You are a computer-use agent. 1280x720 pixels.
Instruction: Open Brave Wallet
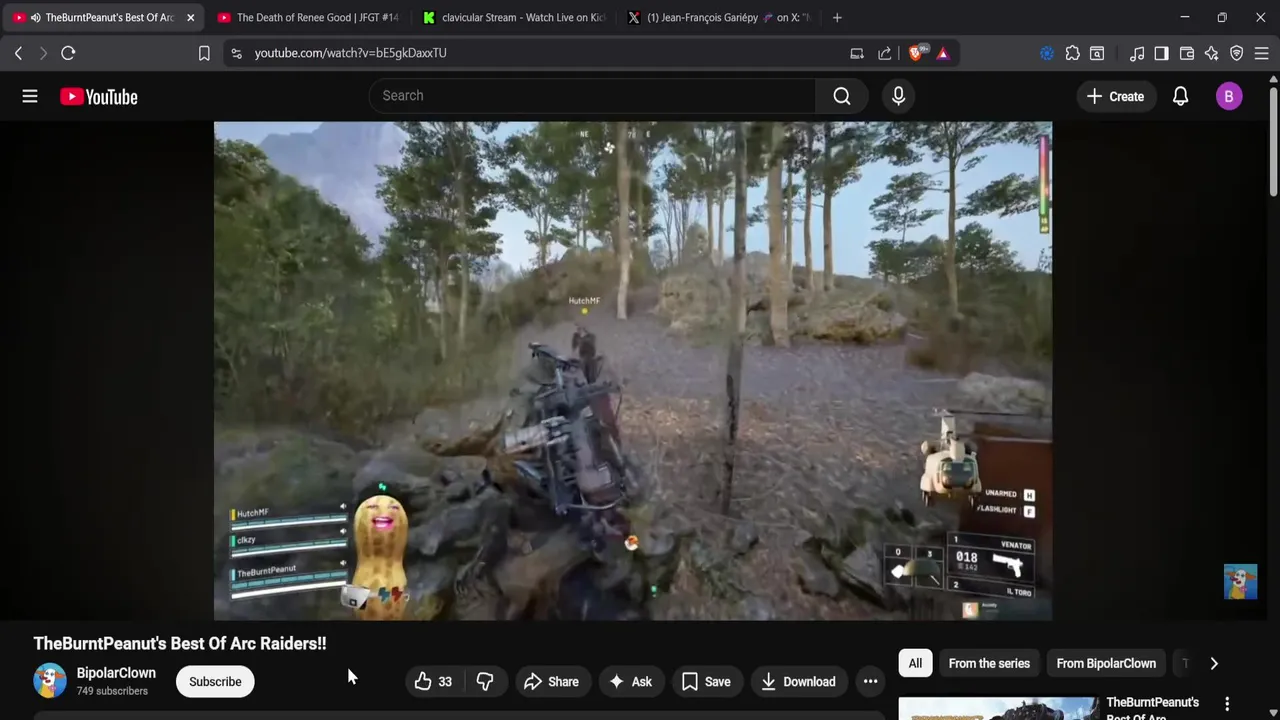click(1187, 53)
